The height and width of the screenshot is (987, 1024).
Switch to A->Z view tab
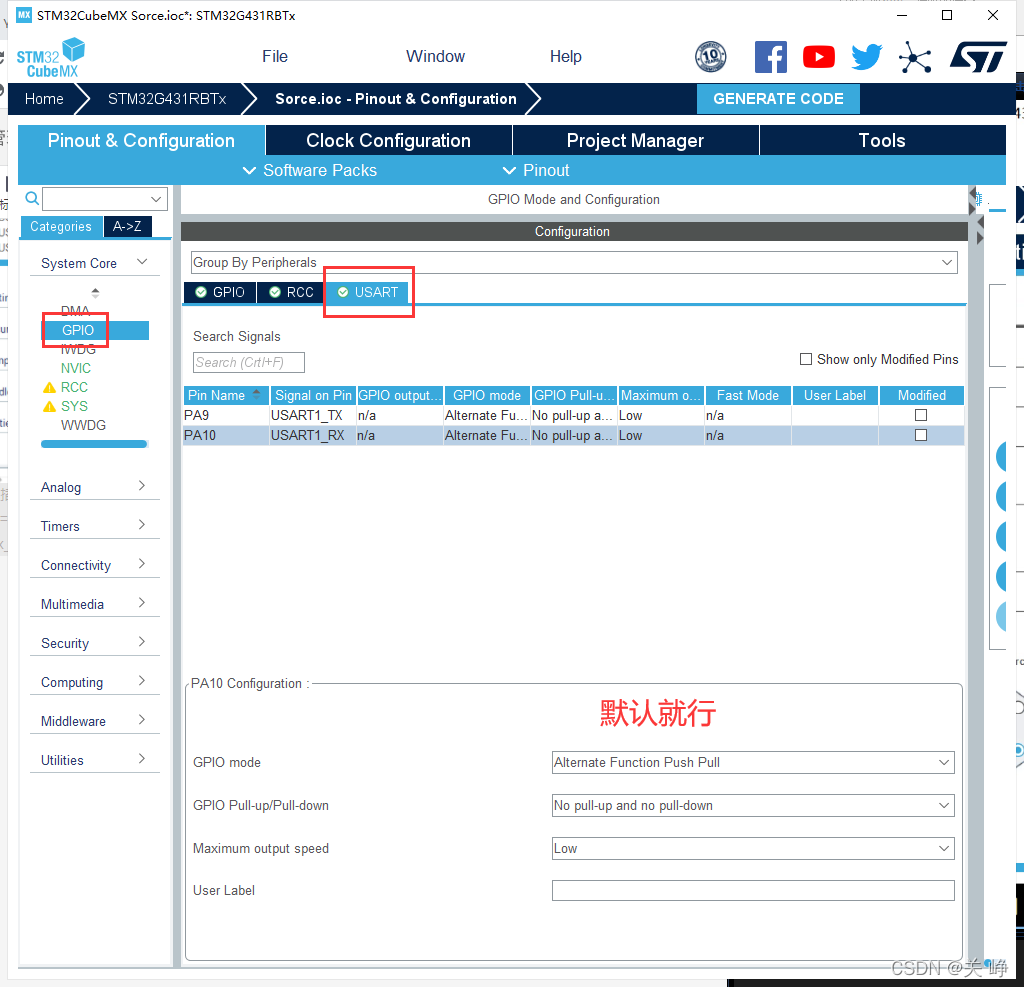[127, 227]
